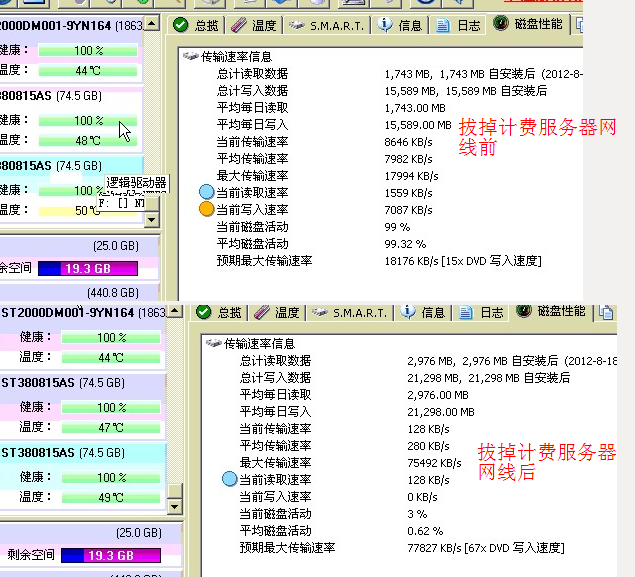Click the 15,589.00 MB 平均每日写入 value
This screenshot has width=635, height=577.
point(418,125)
